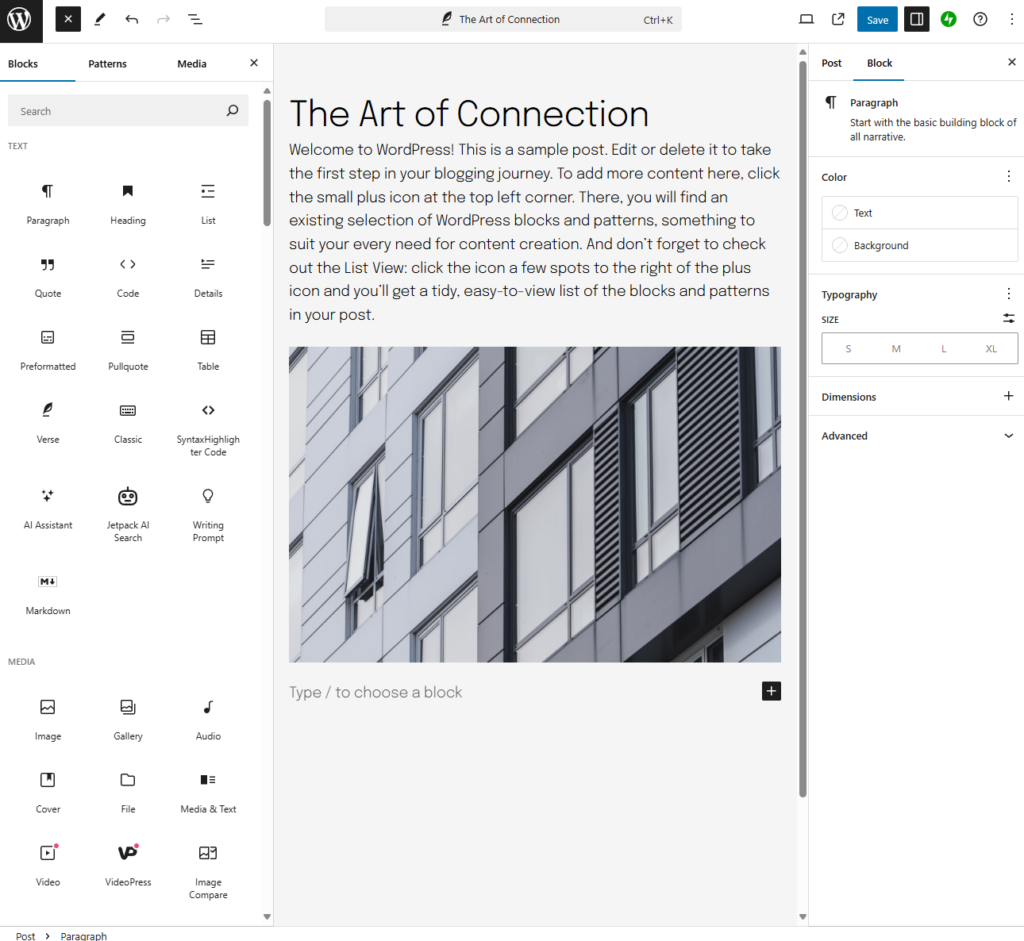Screen dimensions: 1024x941
Task: Select the L typography size
Action: click(x=943, y=348)
